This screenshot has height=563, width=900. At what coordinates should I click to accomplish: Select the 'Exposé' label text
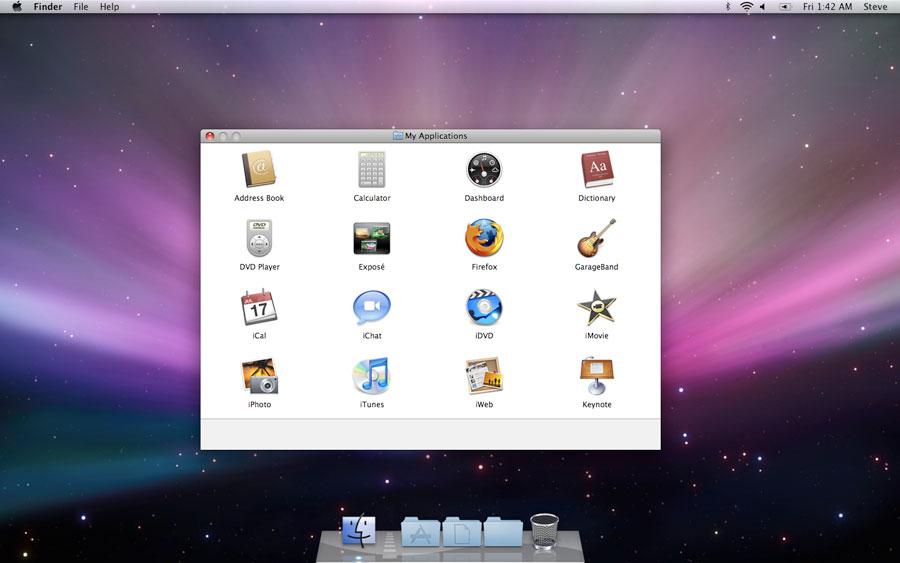371,267
